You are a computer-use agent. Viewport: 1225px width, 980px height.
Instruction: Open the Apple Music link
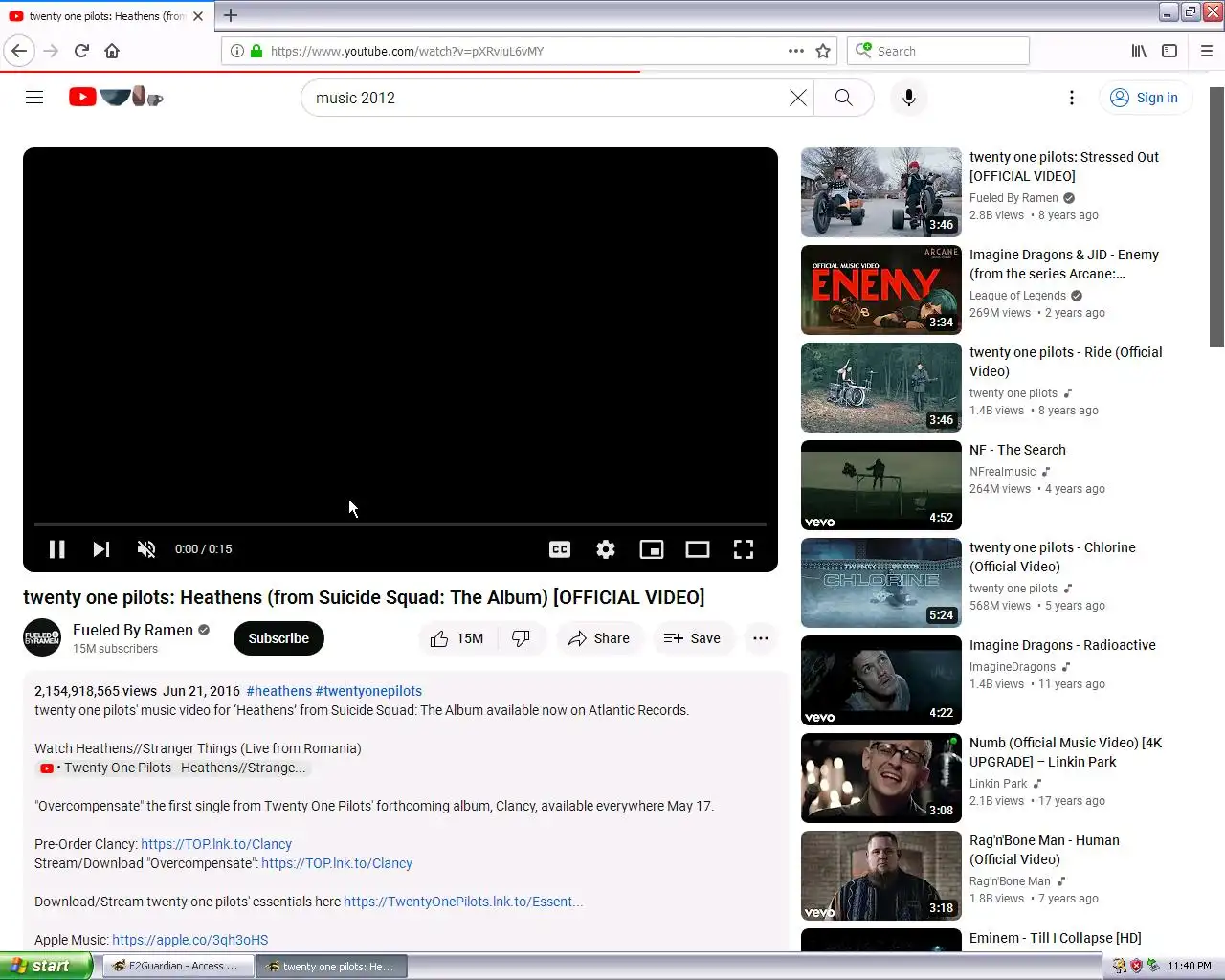click(x=189, y=940)
